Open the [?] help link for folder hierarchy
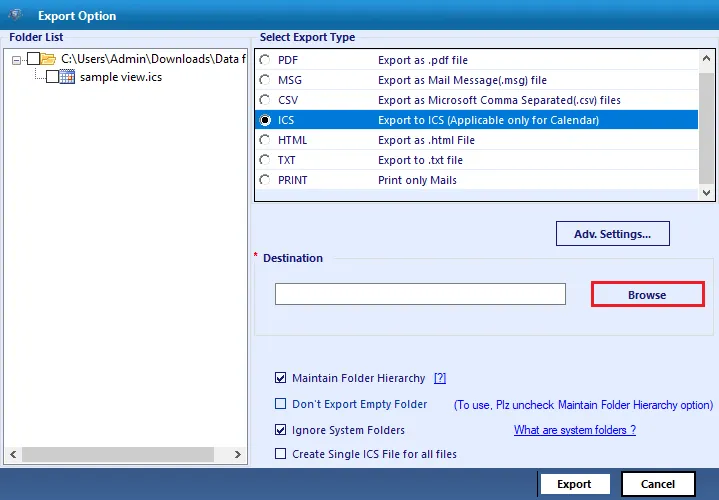 [440, 378]
